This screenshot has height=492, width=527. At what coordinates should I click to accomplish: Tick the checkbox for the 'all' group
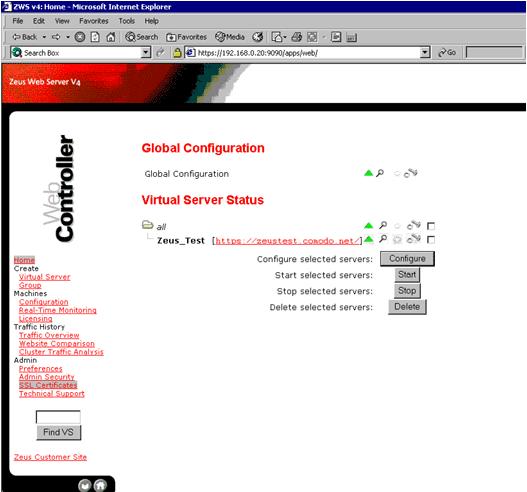[x=431, y=226]
